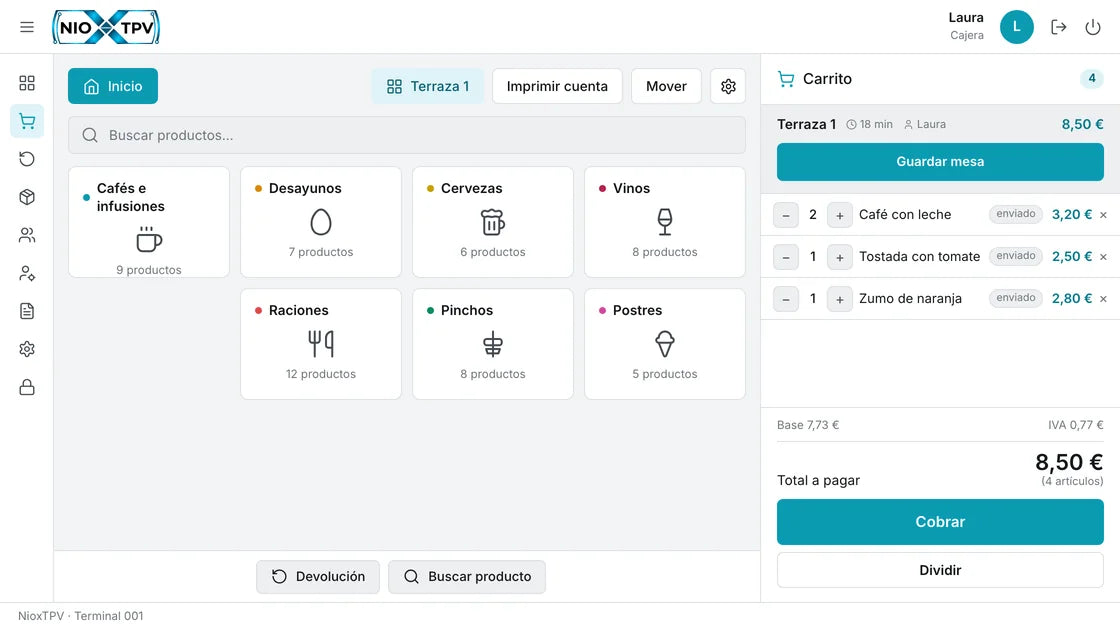Viewport: 1120px width, 630px height.
Task: Decrease Zumo de naranja quantity
Action: (x=786, y=299)
